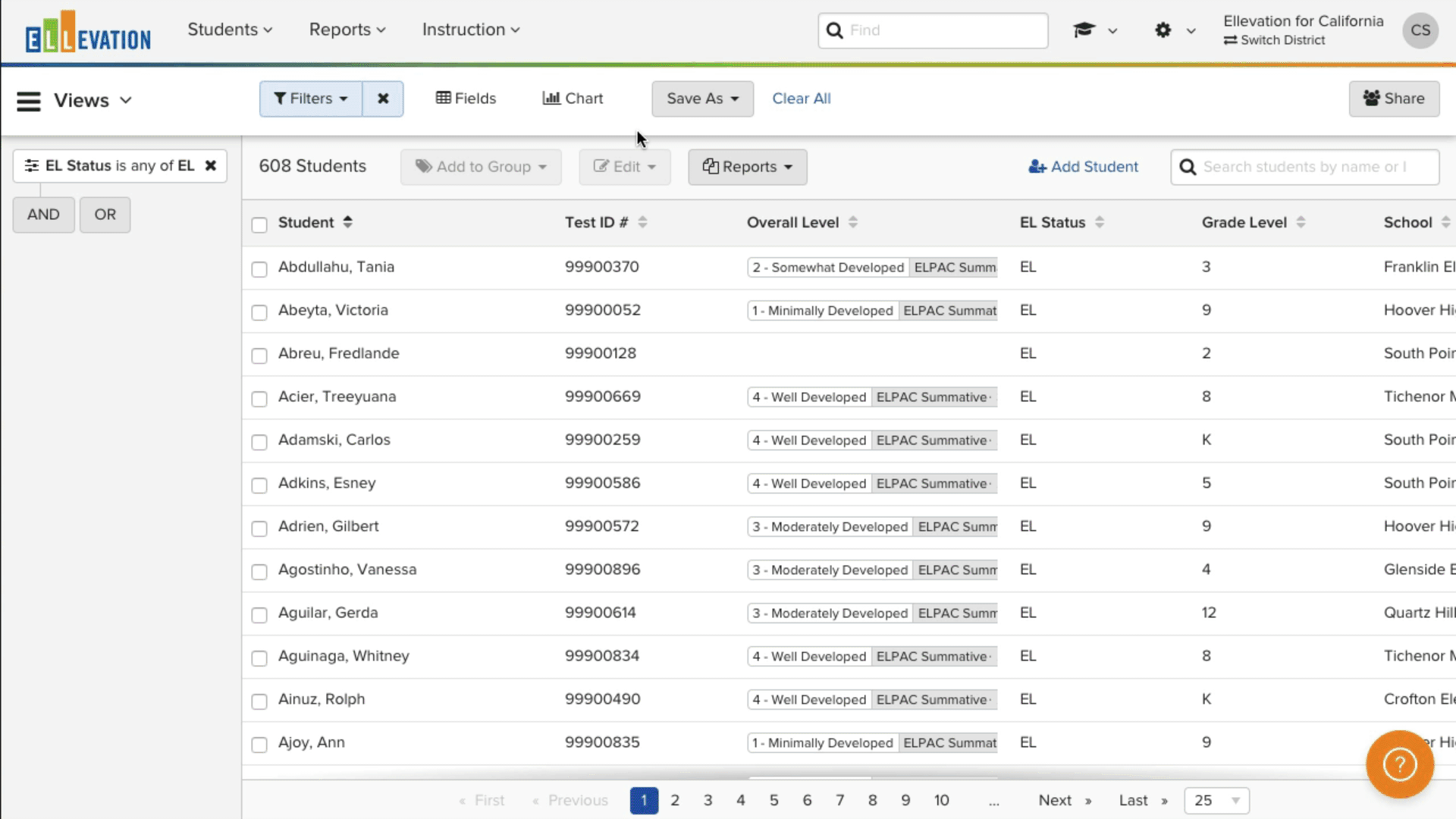Check the box for Acier, Treeyuana
The image size is (1456, 819).
(259, 399)
